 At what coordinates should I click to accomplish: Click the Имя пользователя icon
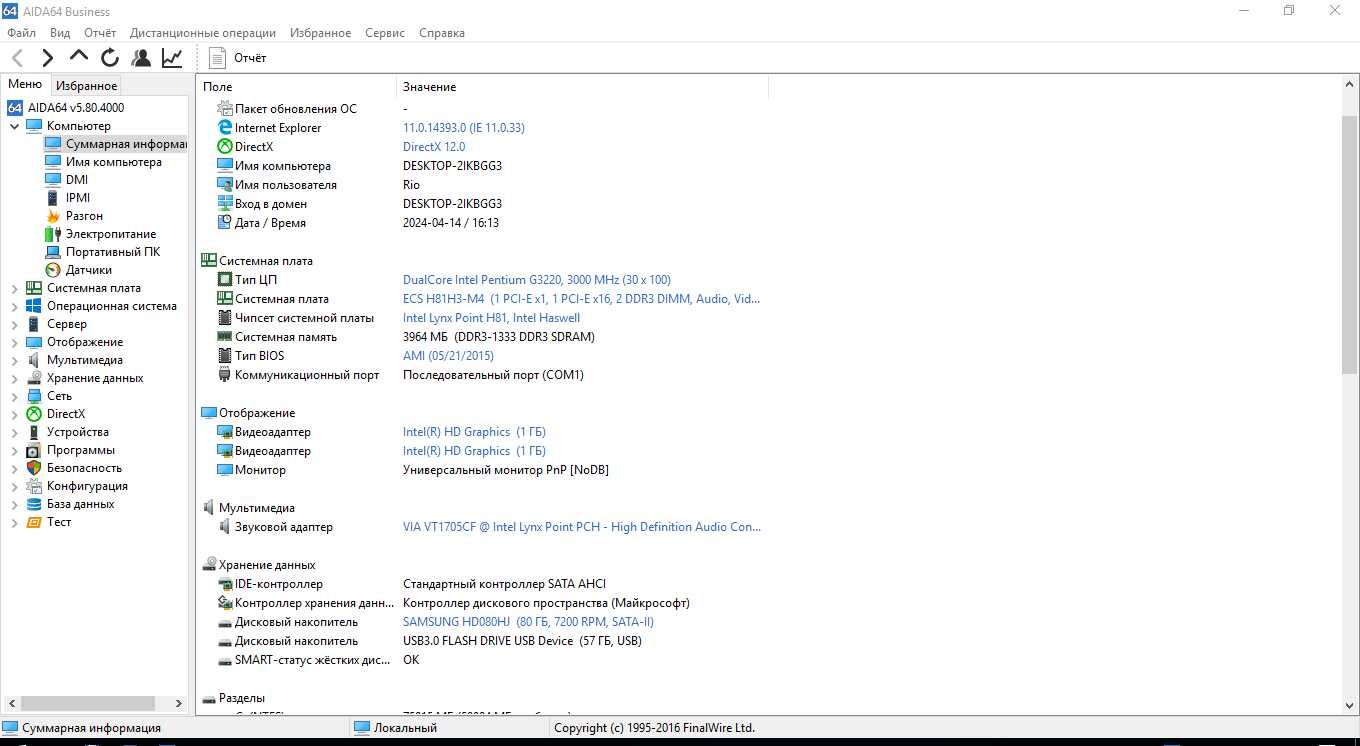pos(225,185)
